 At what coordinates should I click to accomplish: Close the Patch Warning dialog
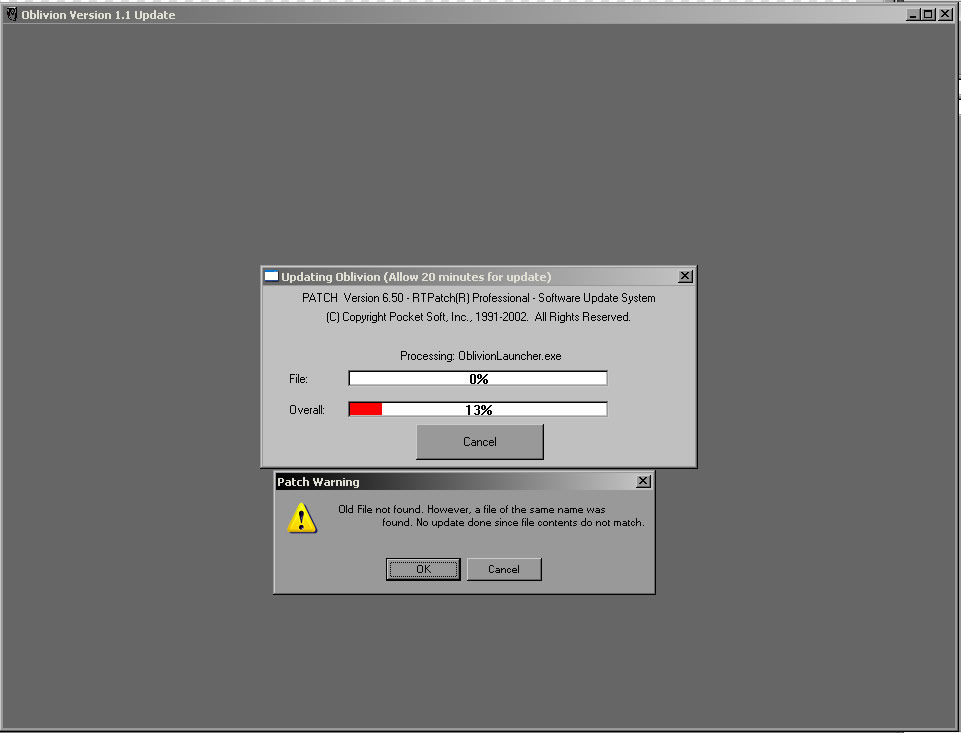click(x=643, y=481)
